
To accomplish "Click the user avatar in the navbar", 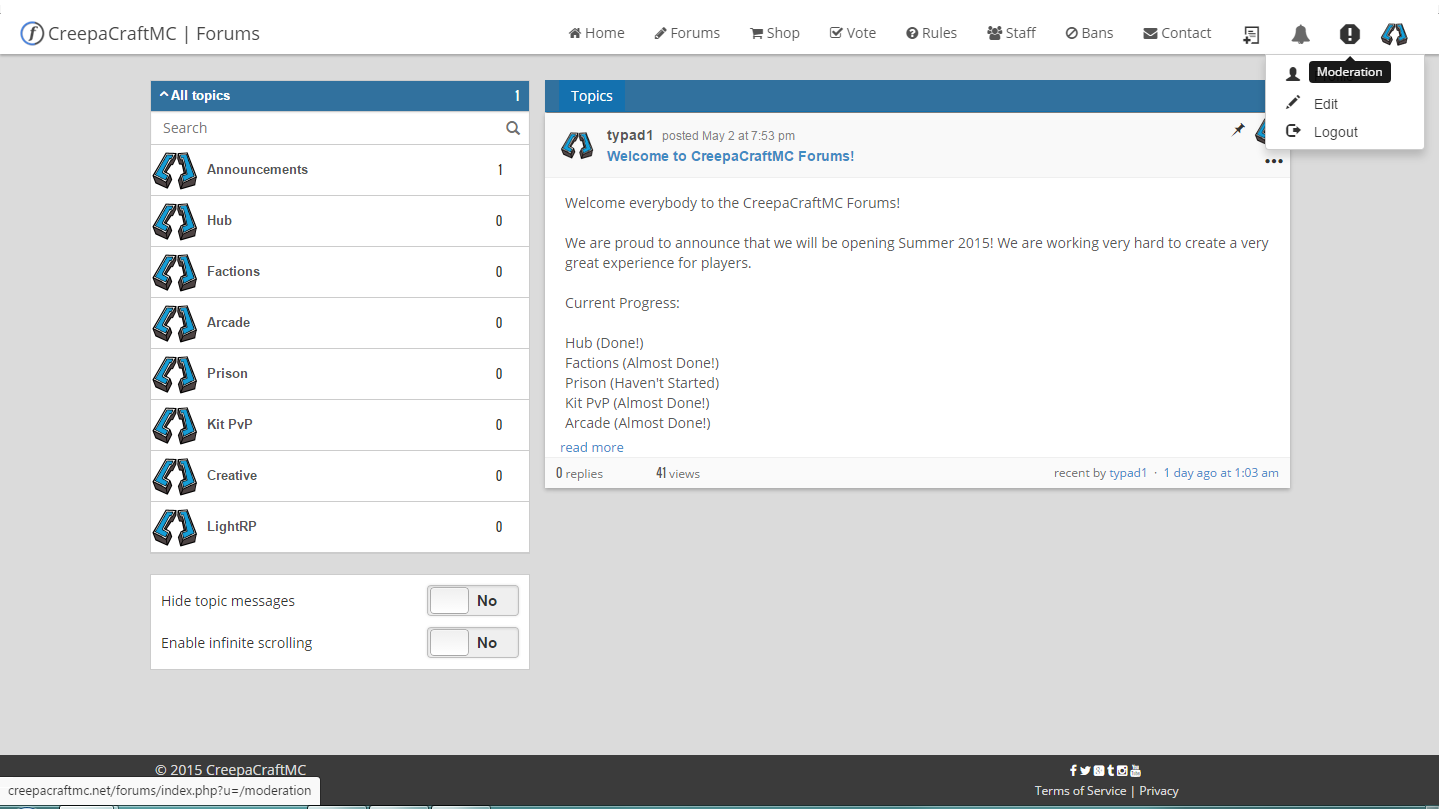I will pyautogui.click(x=1394, y=34).
